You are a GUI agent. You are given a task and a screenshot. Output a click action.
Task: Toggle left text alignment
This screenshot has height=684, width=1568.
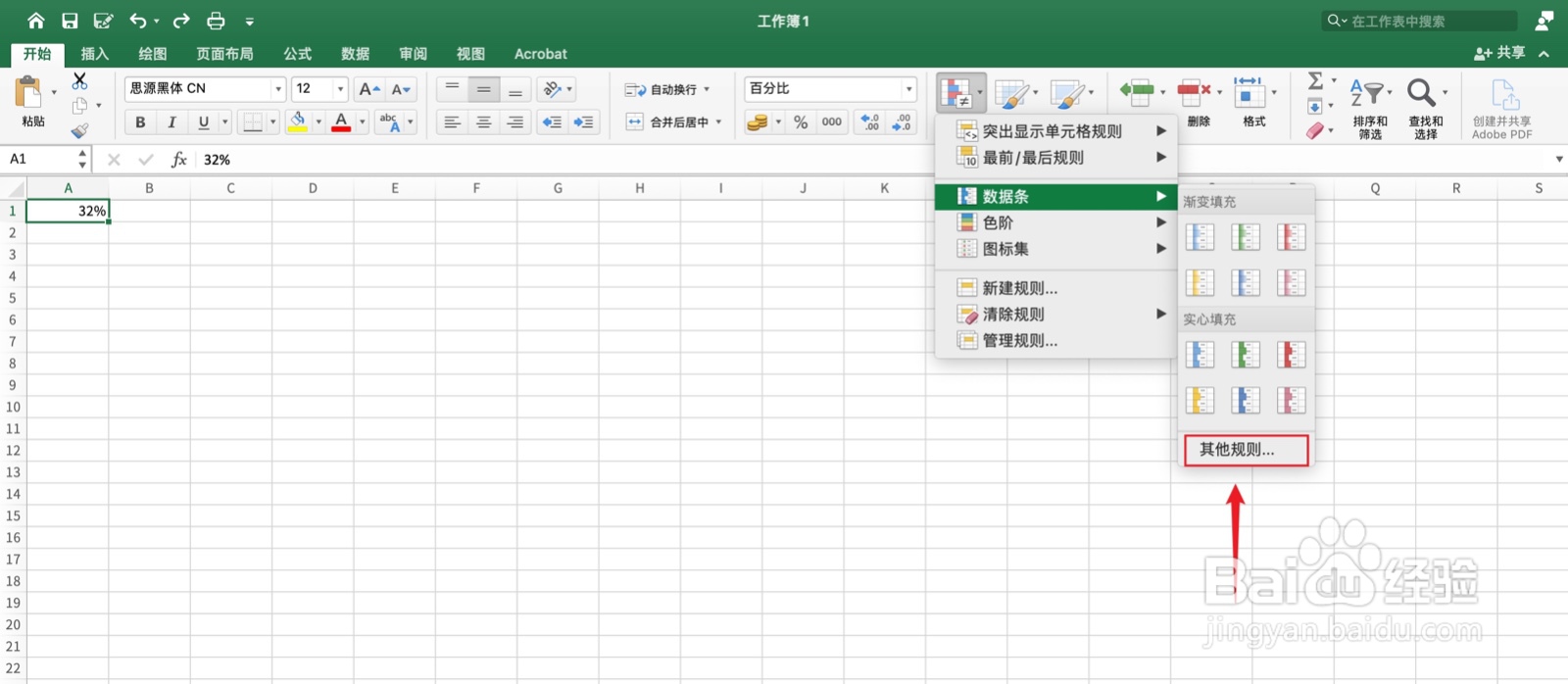coord(452,122)
